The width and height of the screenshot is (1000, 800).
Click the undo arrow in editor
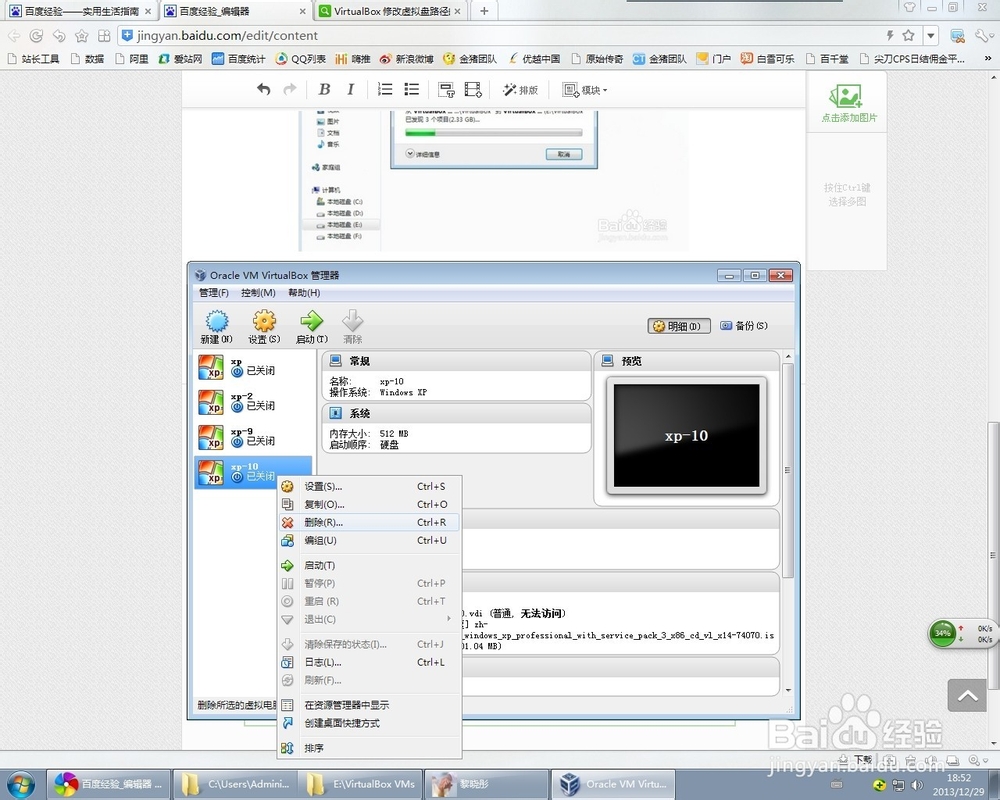tap(263, 89)
